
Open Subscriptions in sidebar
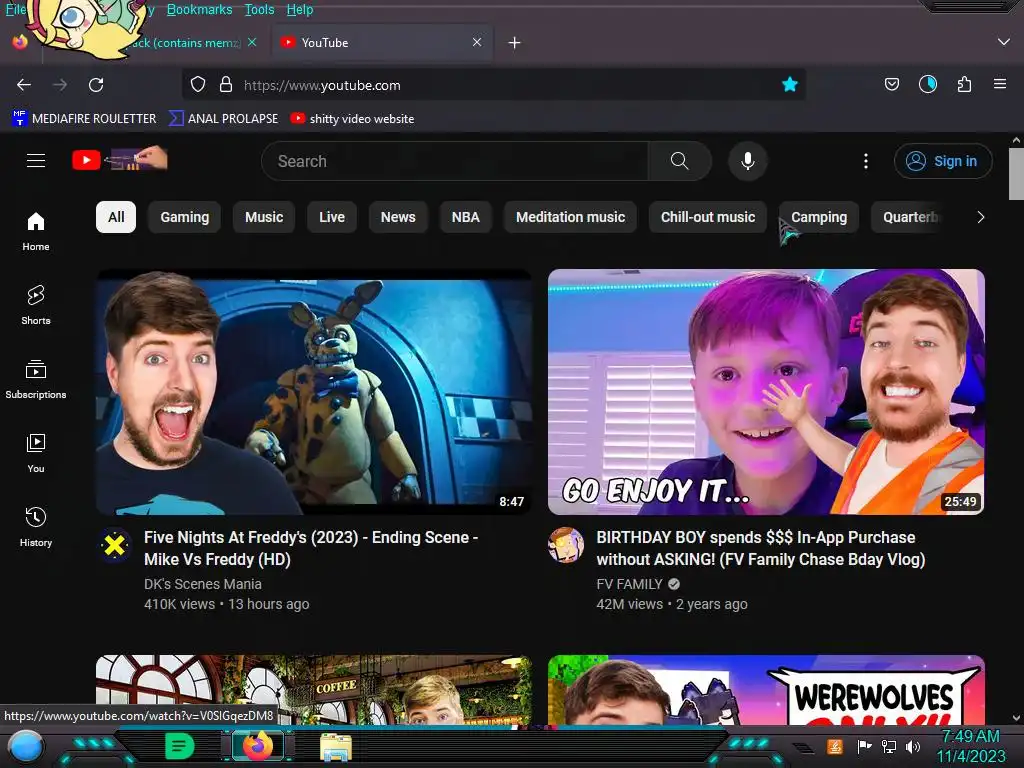click(x=36, y=379)
